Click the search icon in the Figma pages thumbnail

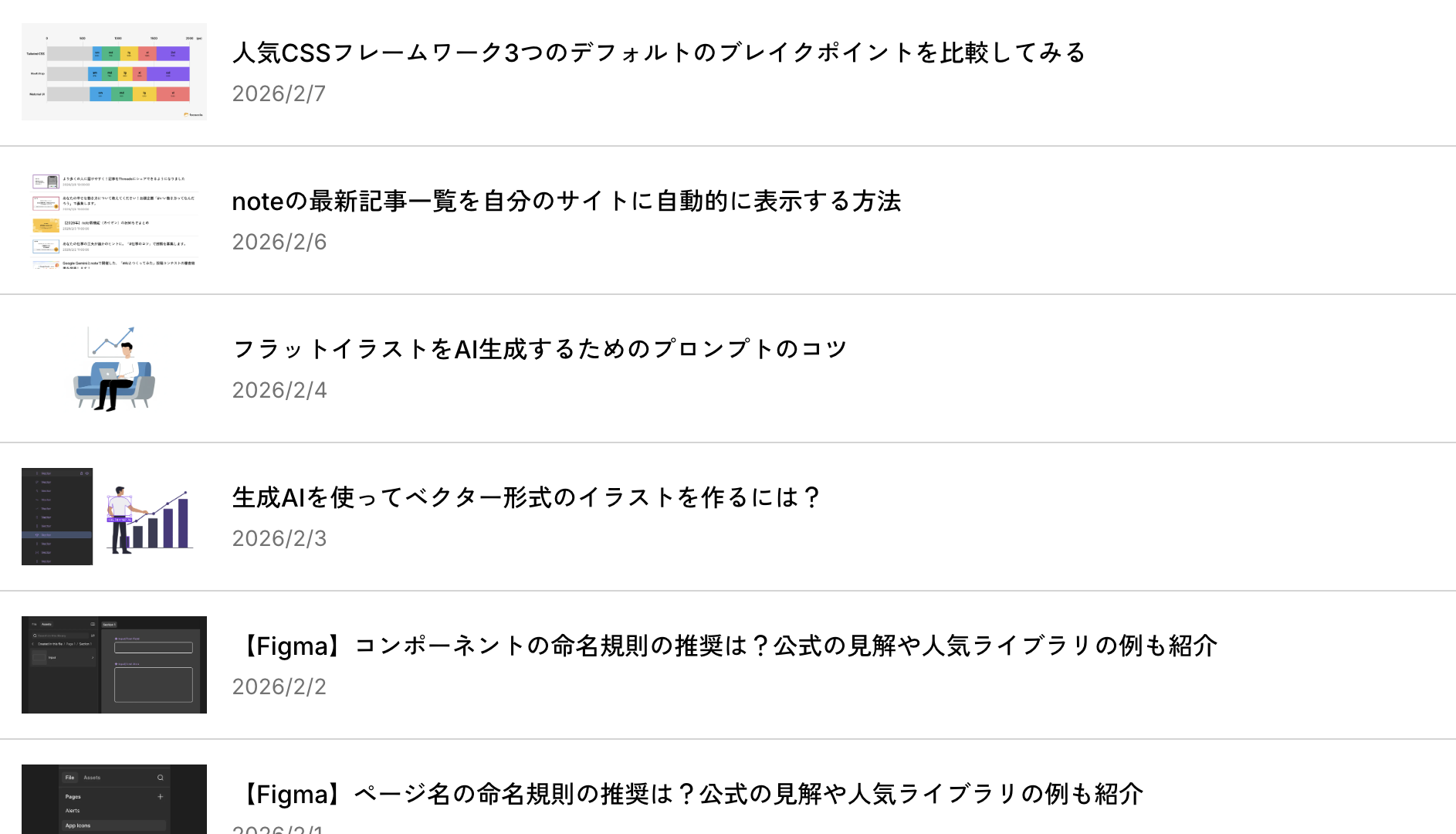[x=161, y=778]
